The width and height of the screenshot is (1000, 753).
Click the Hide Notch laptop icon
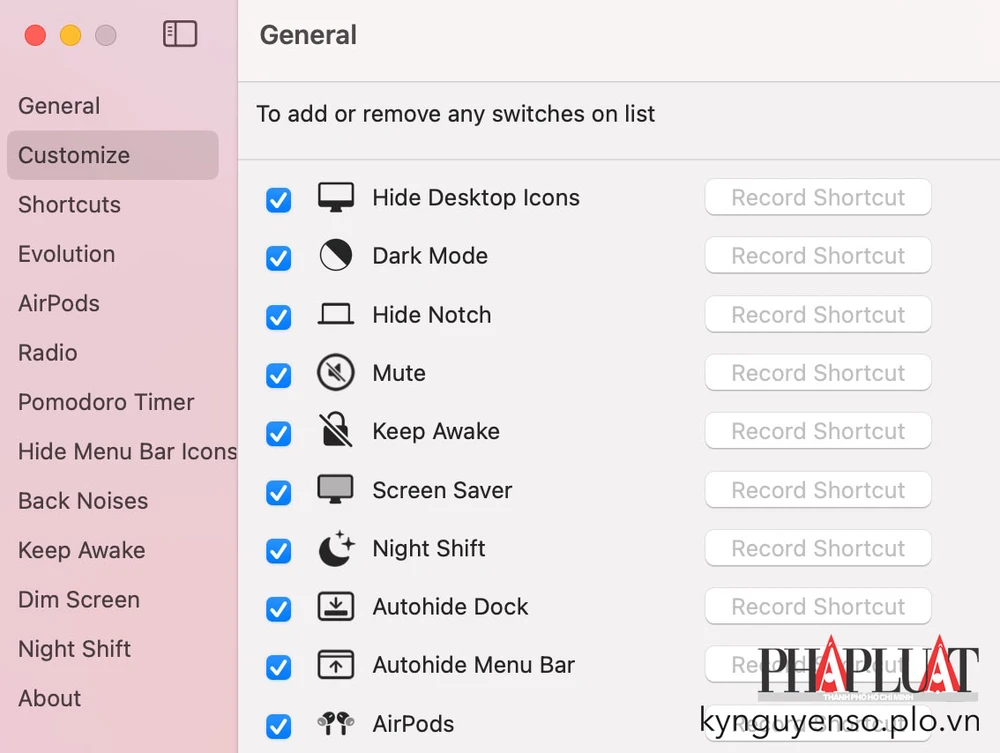[336, 315]
